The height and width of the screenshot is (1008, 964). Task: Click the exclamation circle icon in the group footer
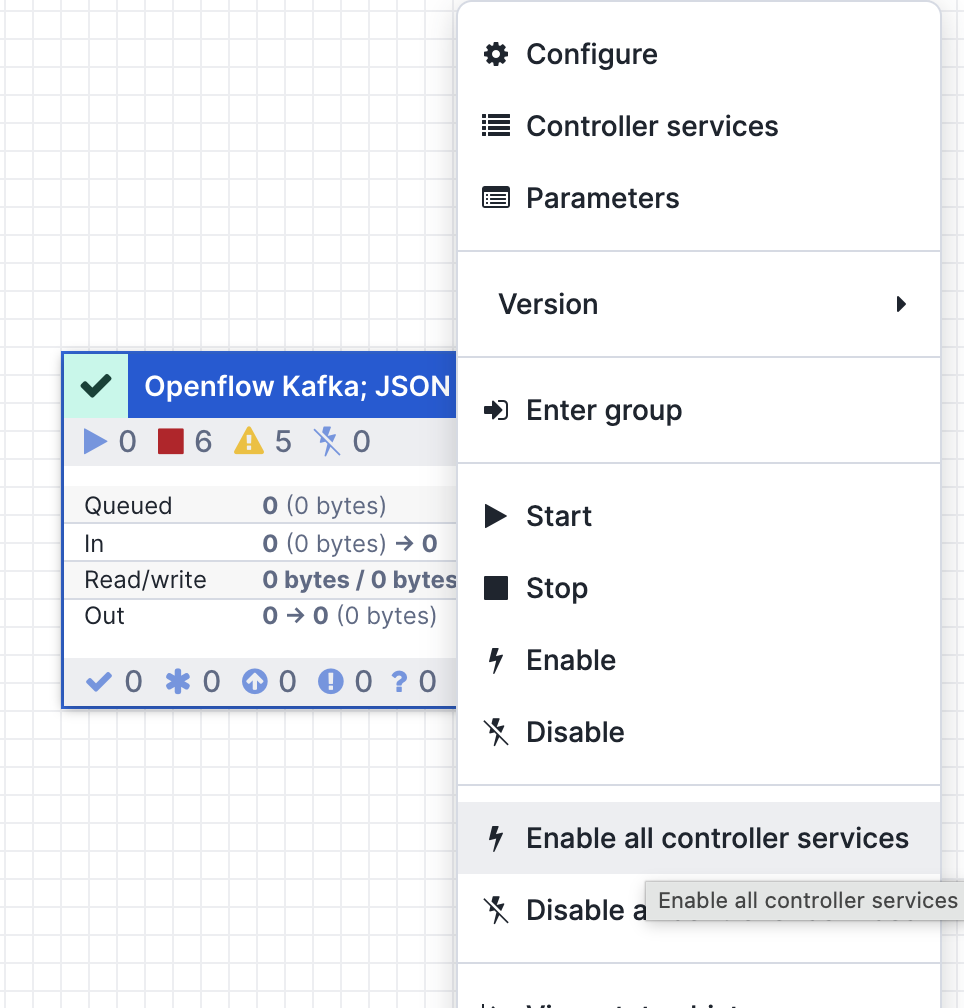(x=330, y=681)
